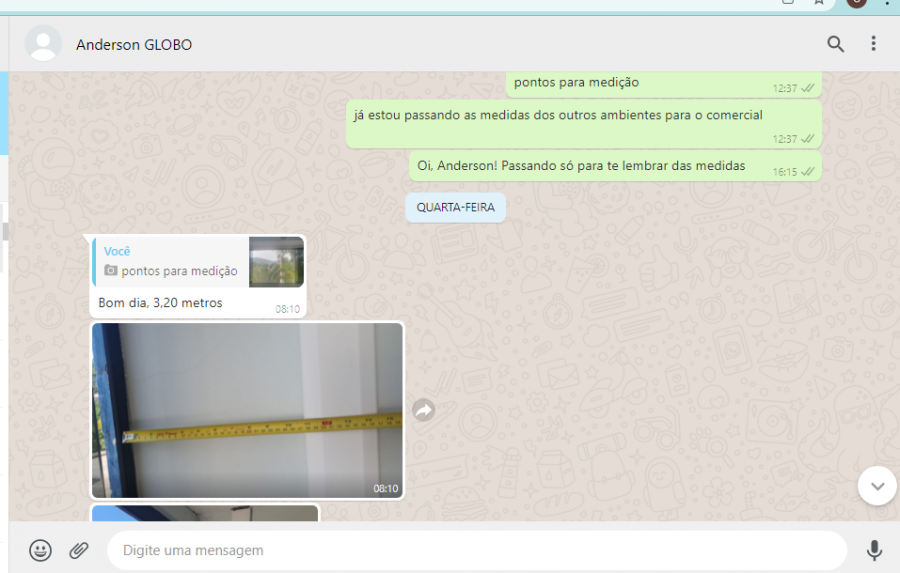Click the quoted 'Você' reply preview
Screen dimensions: 900x573
coord(198,262)
